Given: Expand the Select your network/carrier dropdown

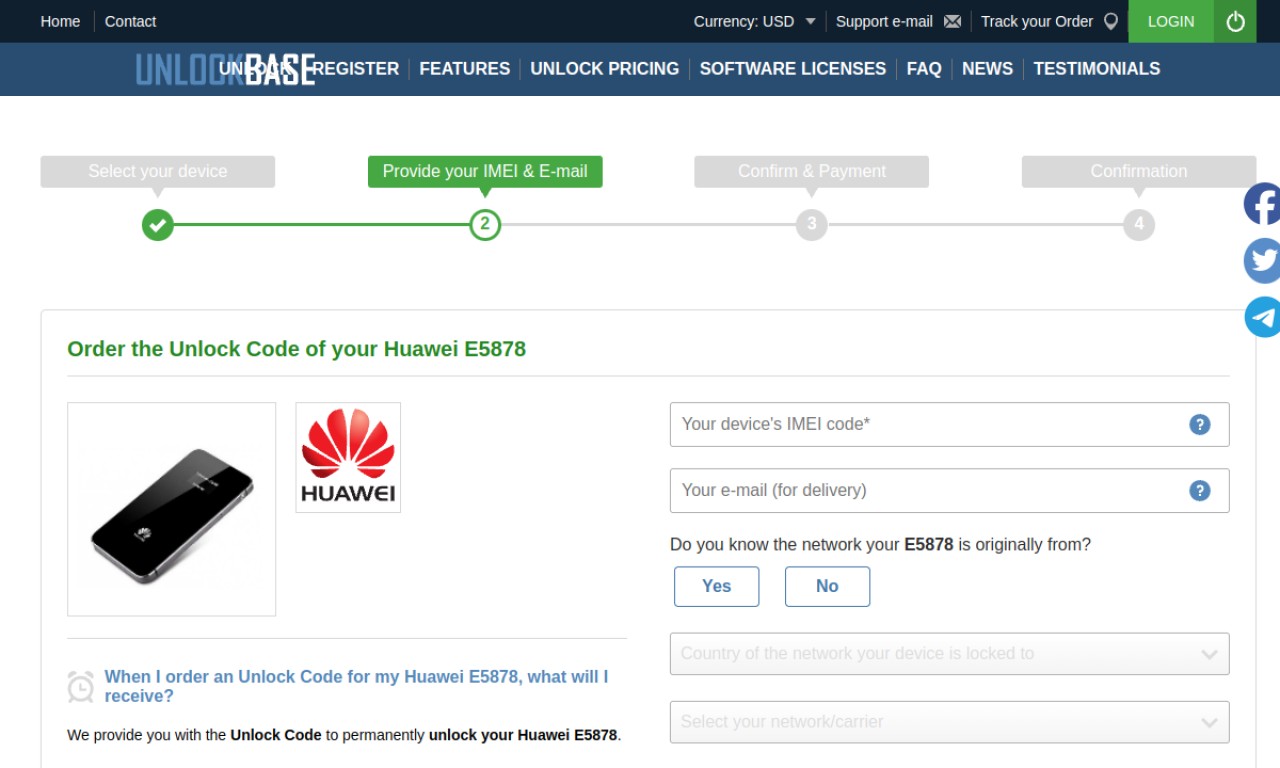Looking at the screenshot, I should pyautogui.click(x=949, y=722).
